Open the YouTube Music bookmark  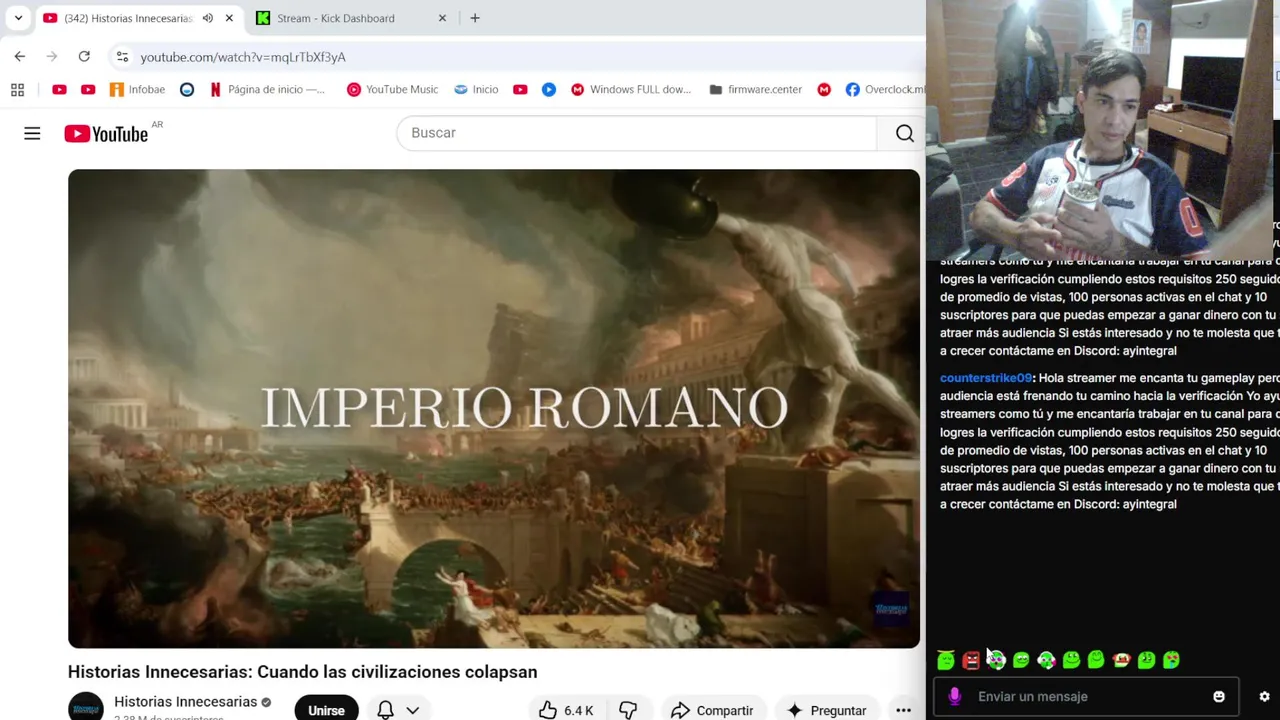coord(392,90)
